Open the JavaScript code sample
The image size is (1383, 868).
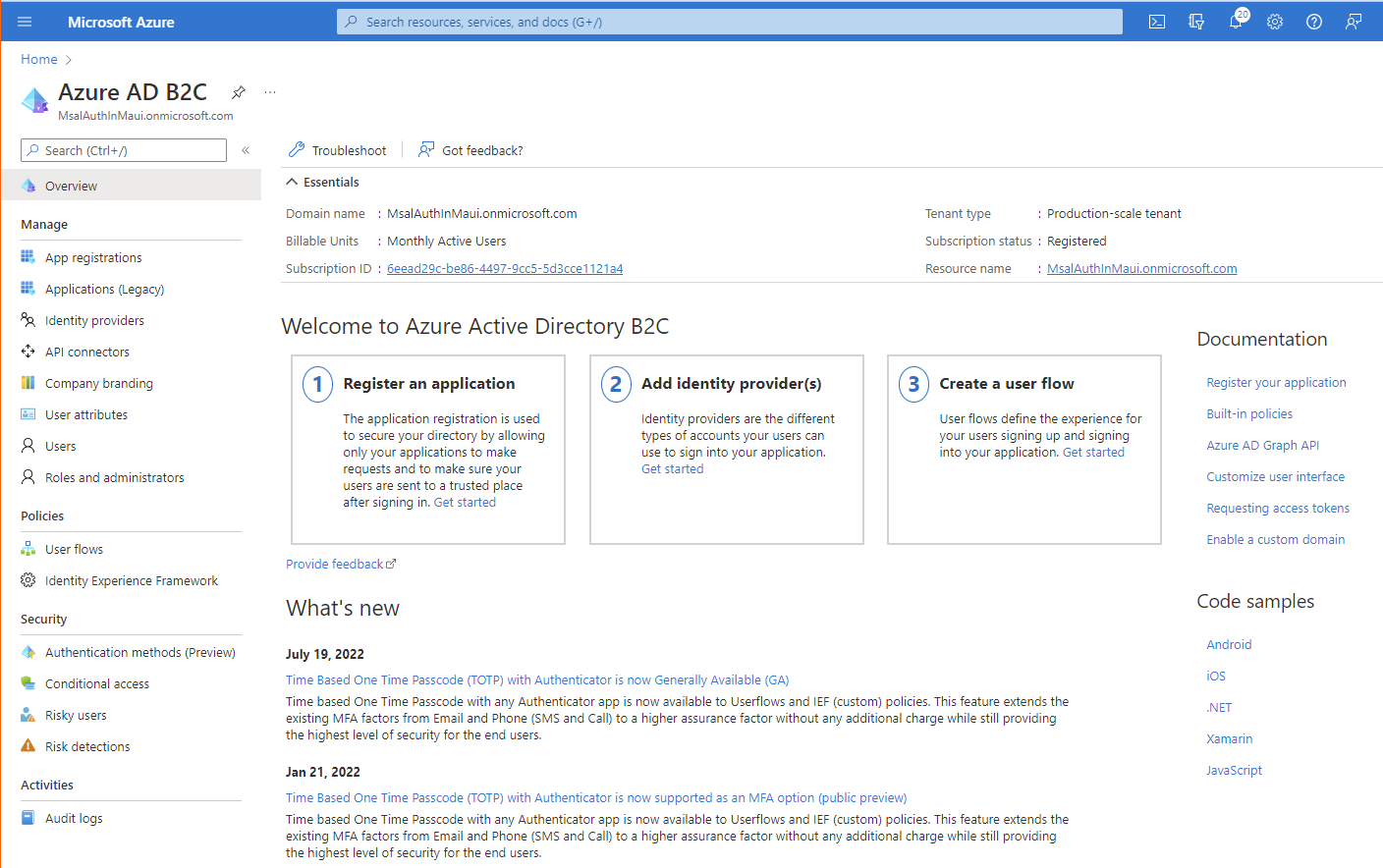coord(1234,770)
